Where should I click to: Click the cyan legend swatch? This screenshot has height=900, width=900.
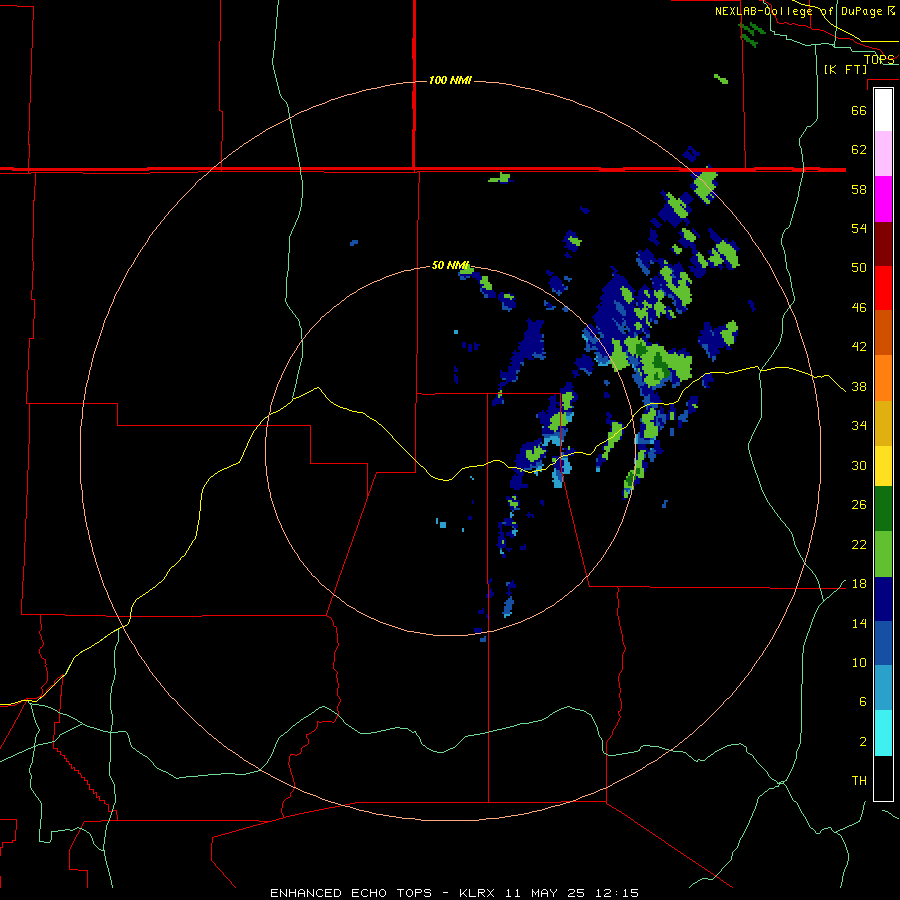pos(883,733)
